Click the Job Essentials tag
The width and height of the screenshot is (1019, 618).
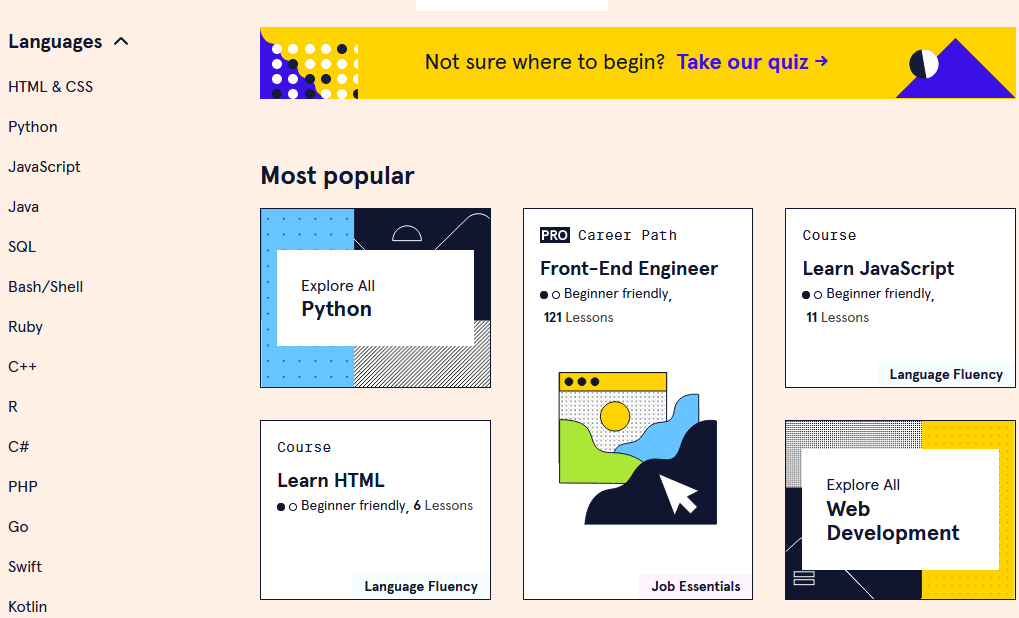click(x=695, y=588)
